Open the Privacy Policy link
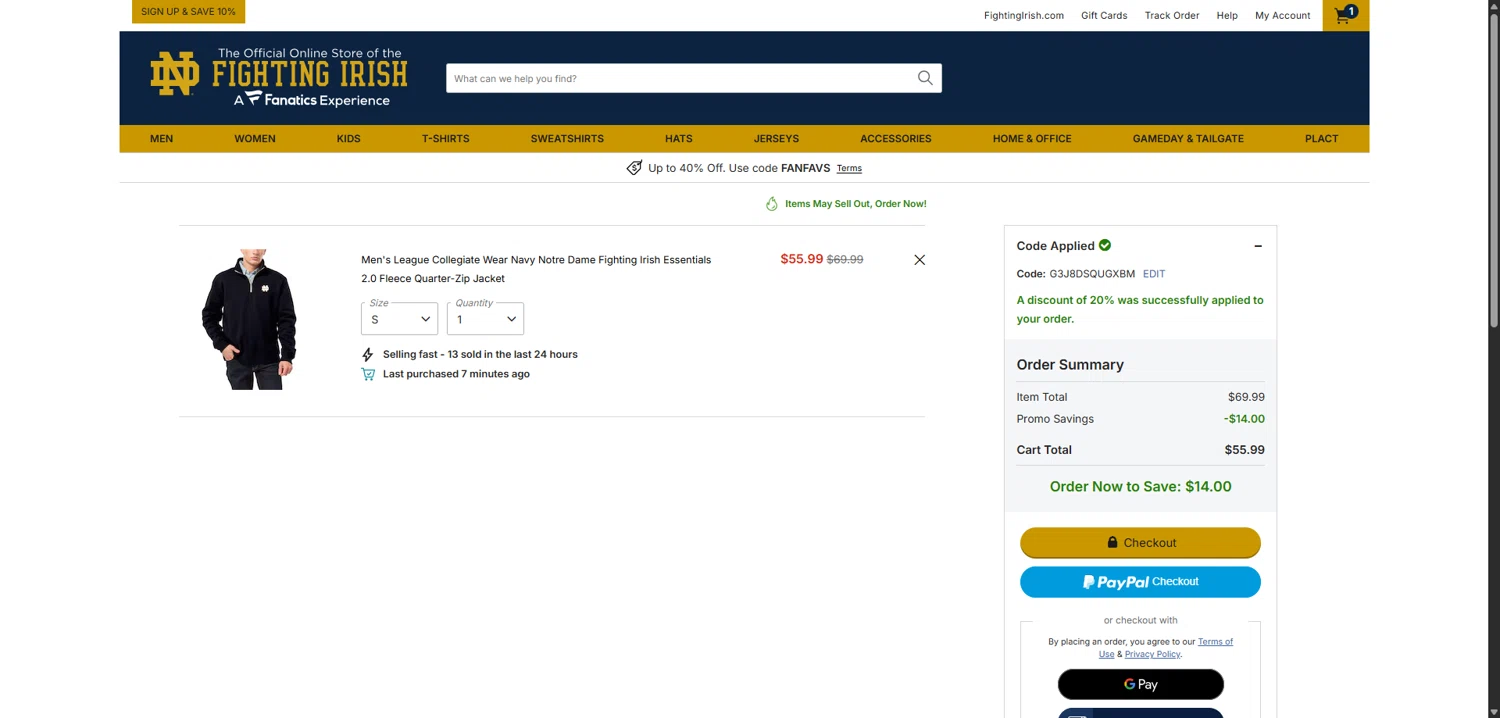 1152,654
